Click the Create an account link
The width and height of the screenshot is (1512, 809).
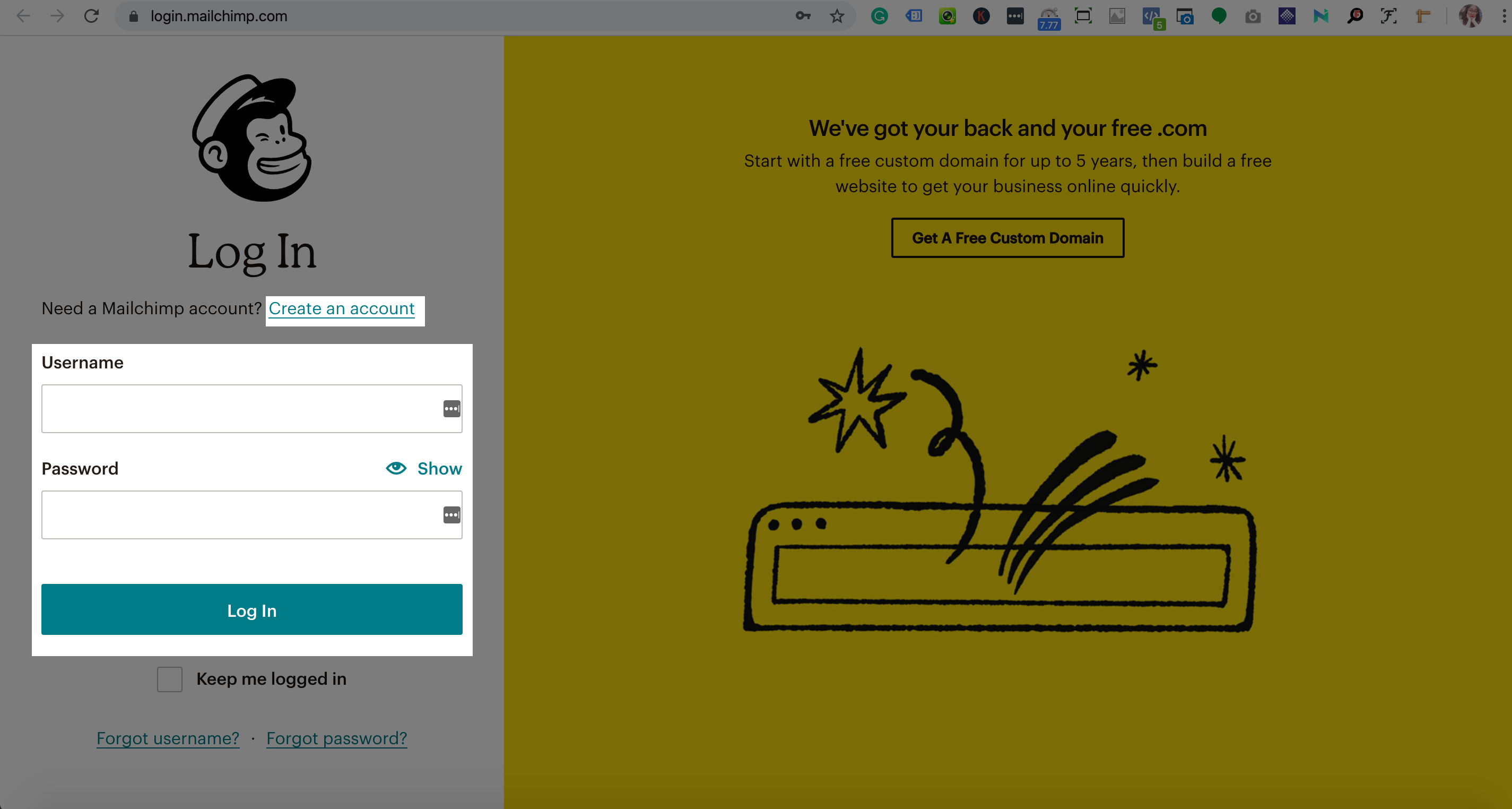click(x=342, y=308)
